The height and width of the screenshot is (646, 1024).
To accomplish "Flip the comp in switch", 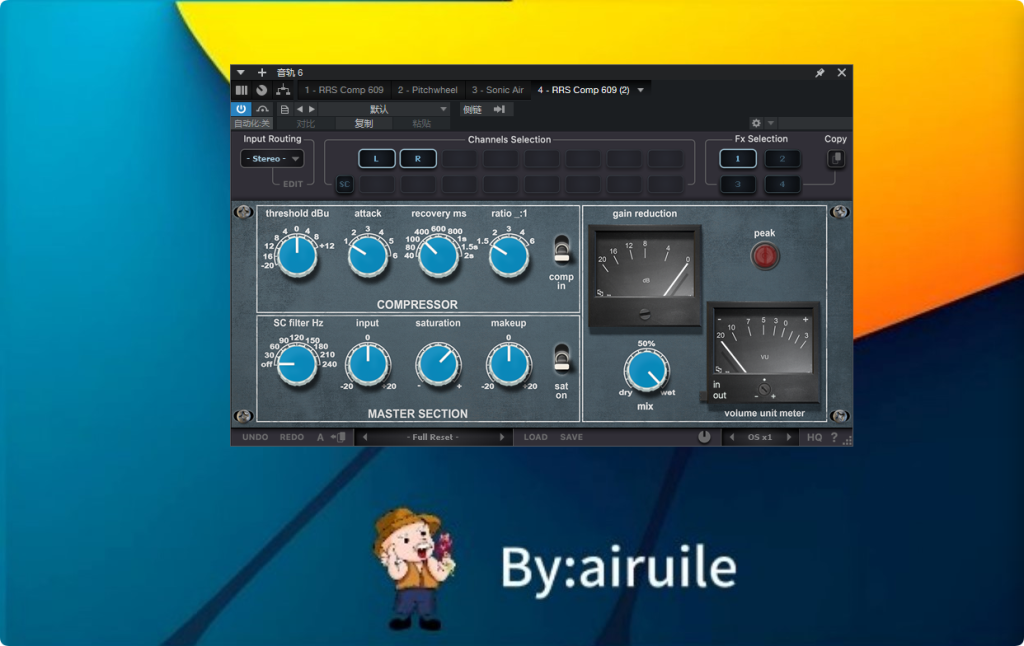I will coord(562,250).
